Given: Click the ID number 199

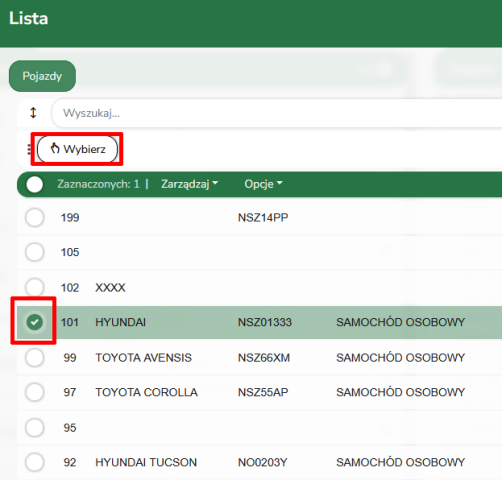Looking at the screenshot, I should pyautogui.click(x=70, y=218).
